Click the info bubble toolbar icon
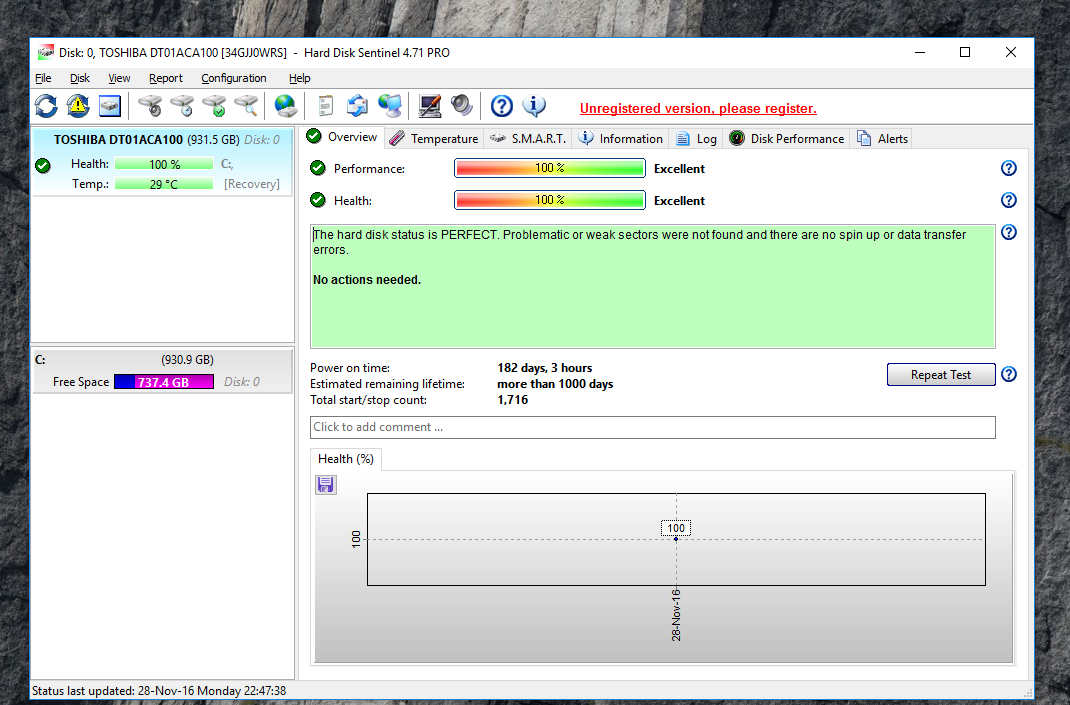 [x=534, y=106]
